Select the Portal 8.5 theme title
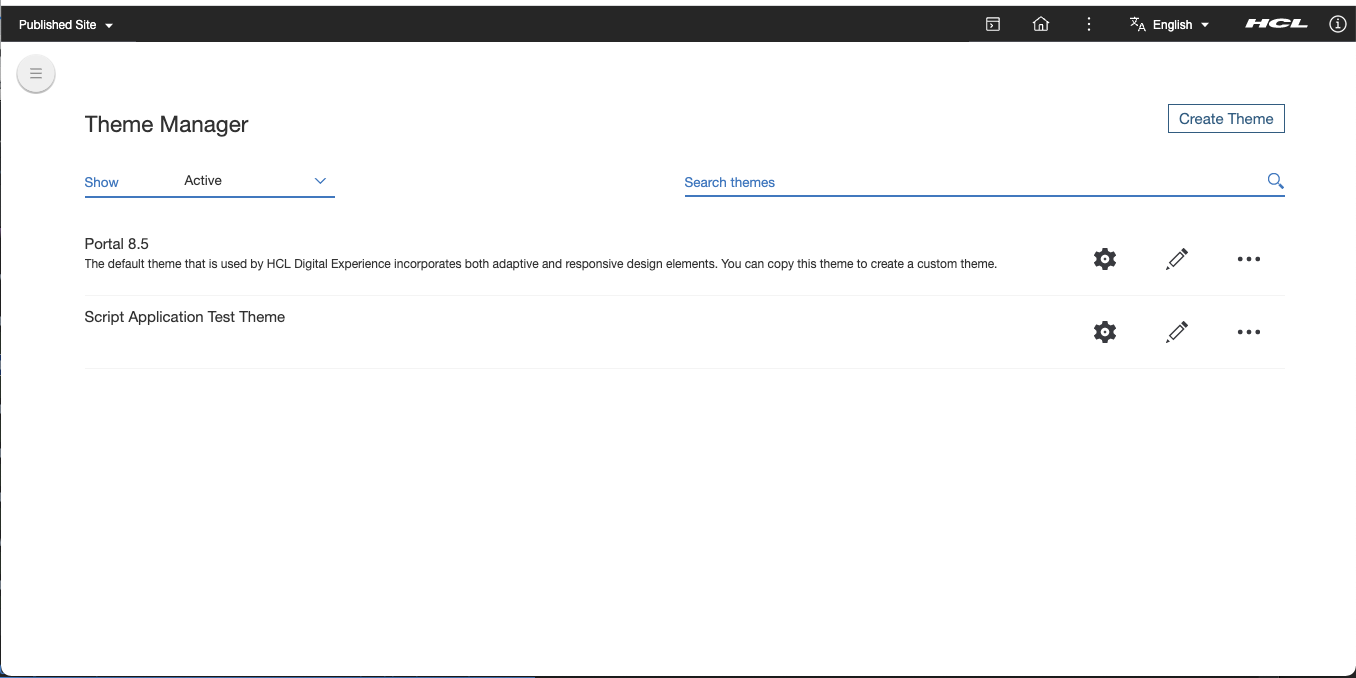This screenshot has width=1356, height=678. (x=116, y=243)
